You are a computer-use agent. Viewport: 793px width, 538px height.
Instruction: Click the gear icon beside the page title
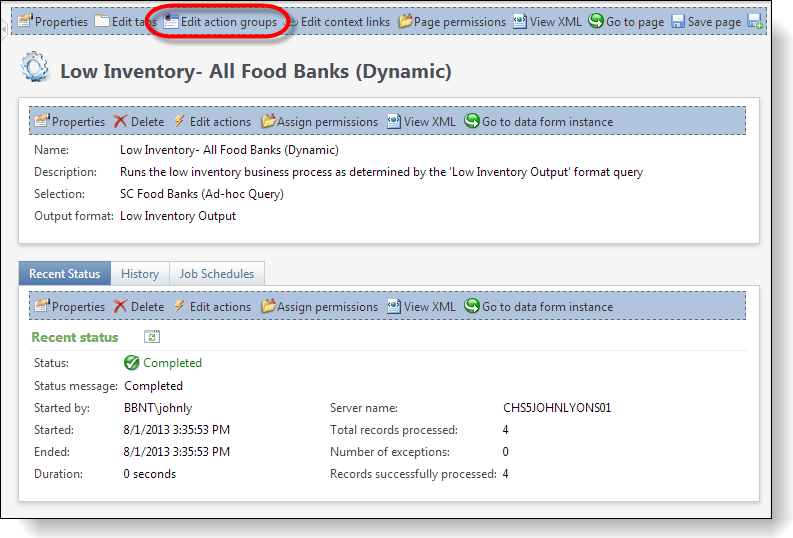tap(35, 69)
